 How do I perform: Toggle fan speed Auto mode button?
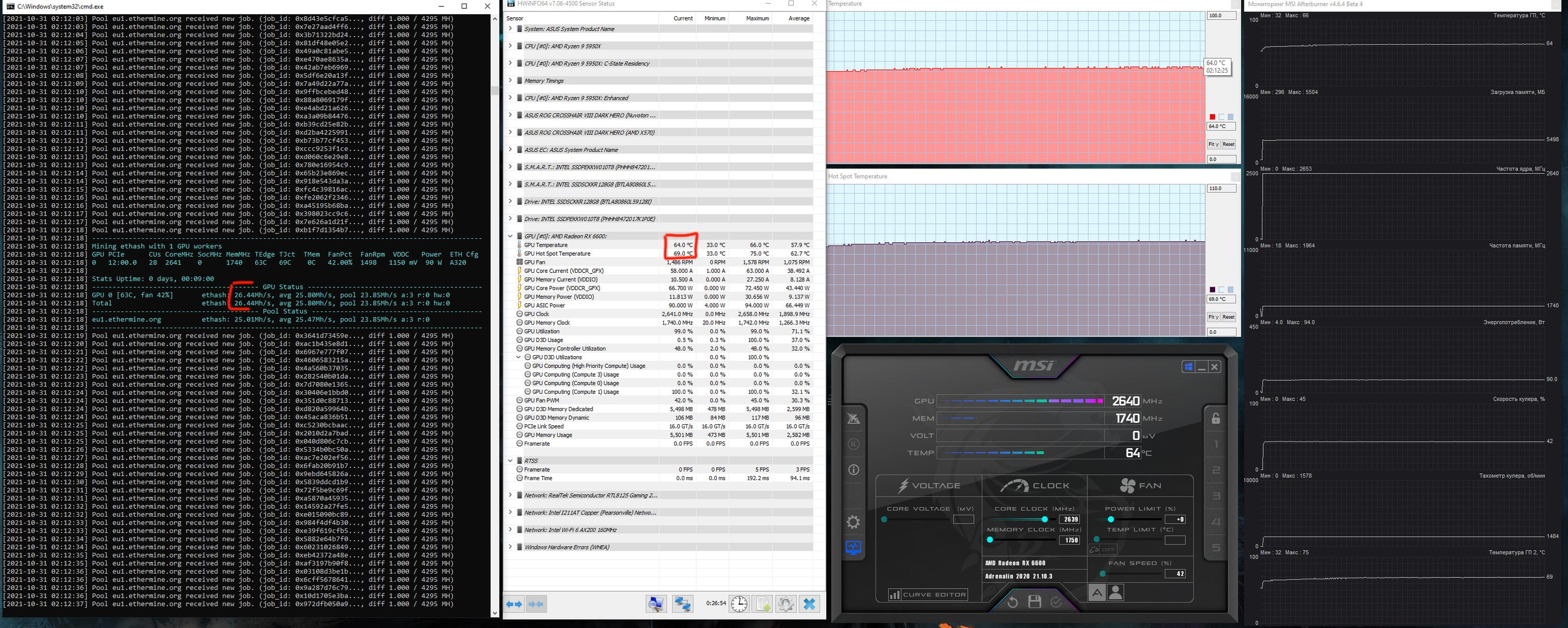pos(1097,592)
